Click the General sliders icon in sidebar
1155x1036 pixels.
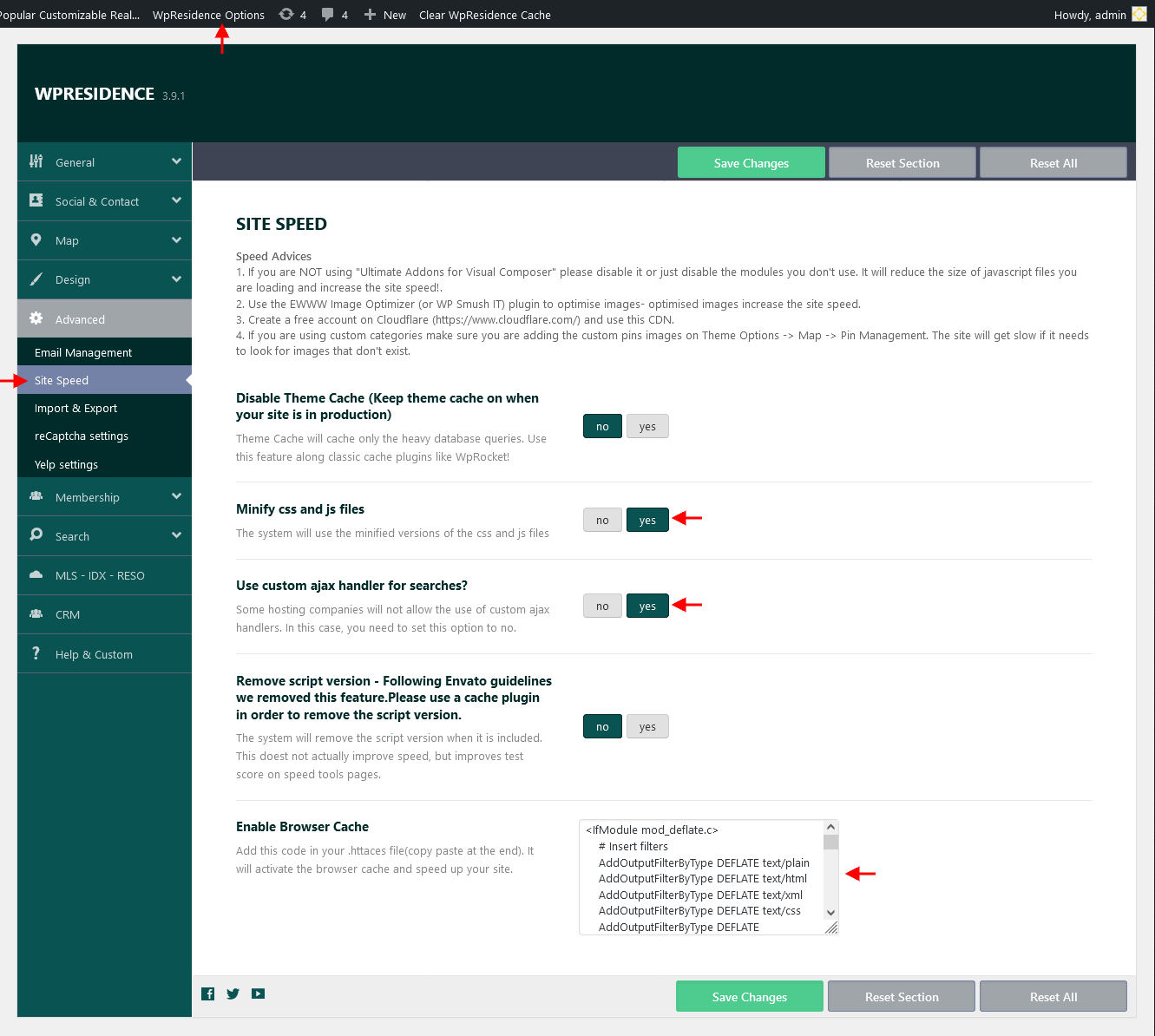coord(36,161)
